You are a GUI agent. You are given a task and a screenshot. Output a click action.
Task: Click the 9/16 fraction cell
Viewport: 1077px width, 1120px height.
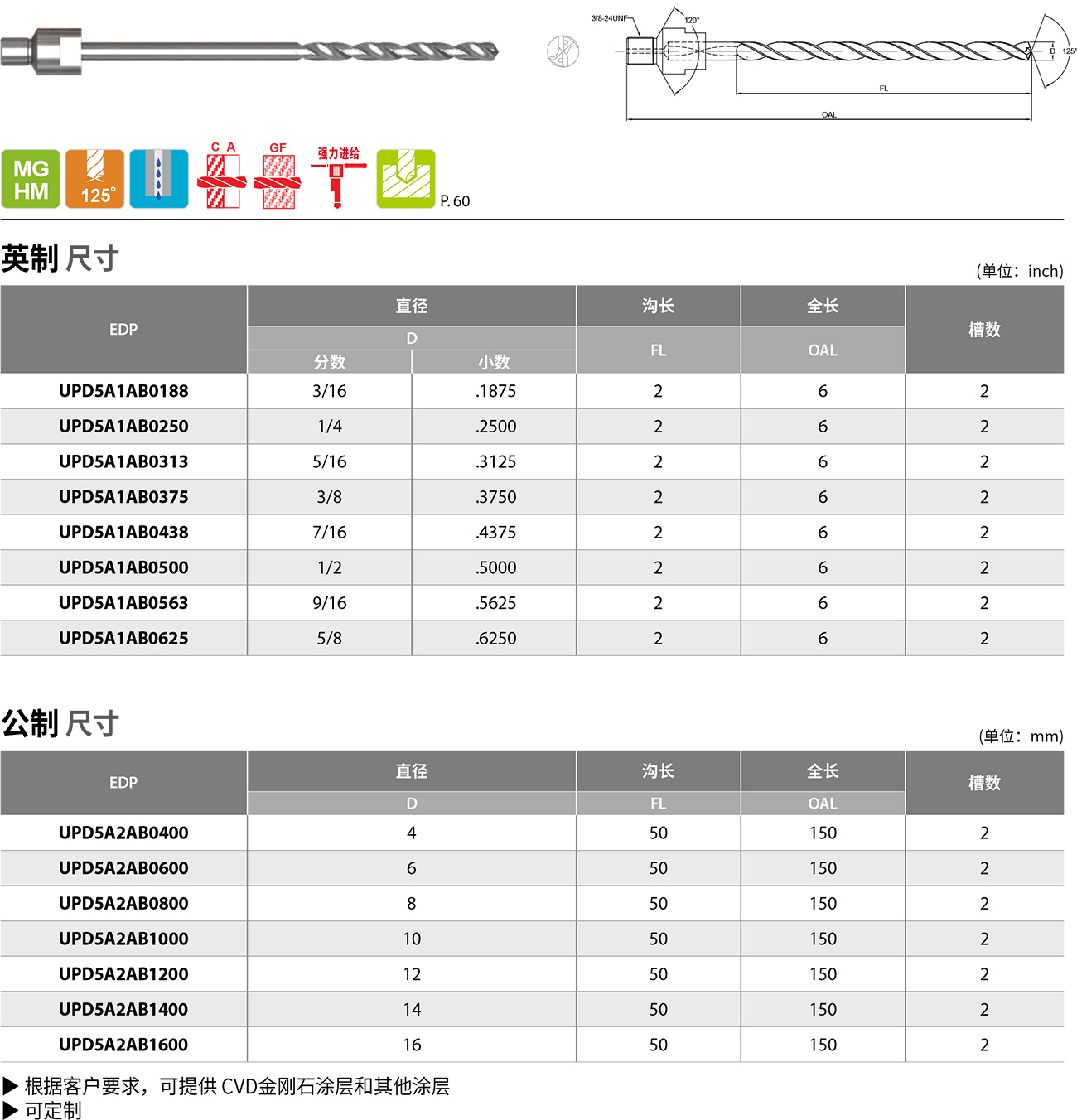pyautogui.click(x=330, y=603)
